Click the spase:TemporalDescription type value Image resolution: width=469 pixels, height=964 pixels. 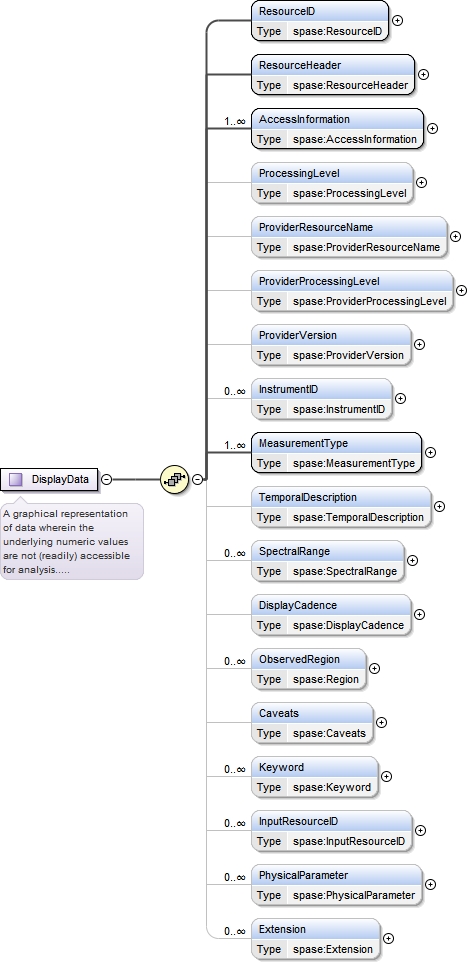(358, 518)
